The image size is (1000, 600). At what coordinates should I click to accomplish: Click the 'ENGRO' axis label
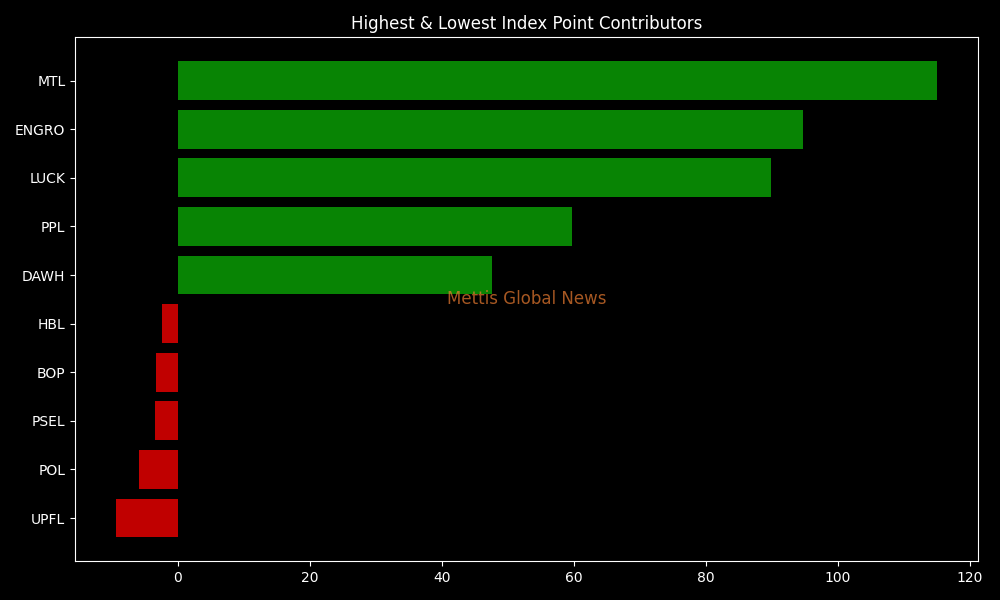point(40,130)
